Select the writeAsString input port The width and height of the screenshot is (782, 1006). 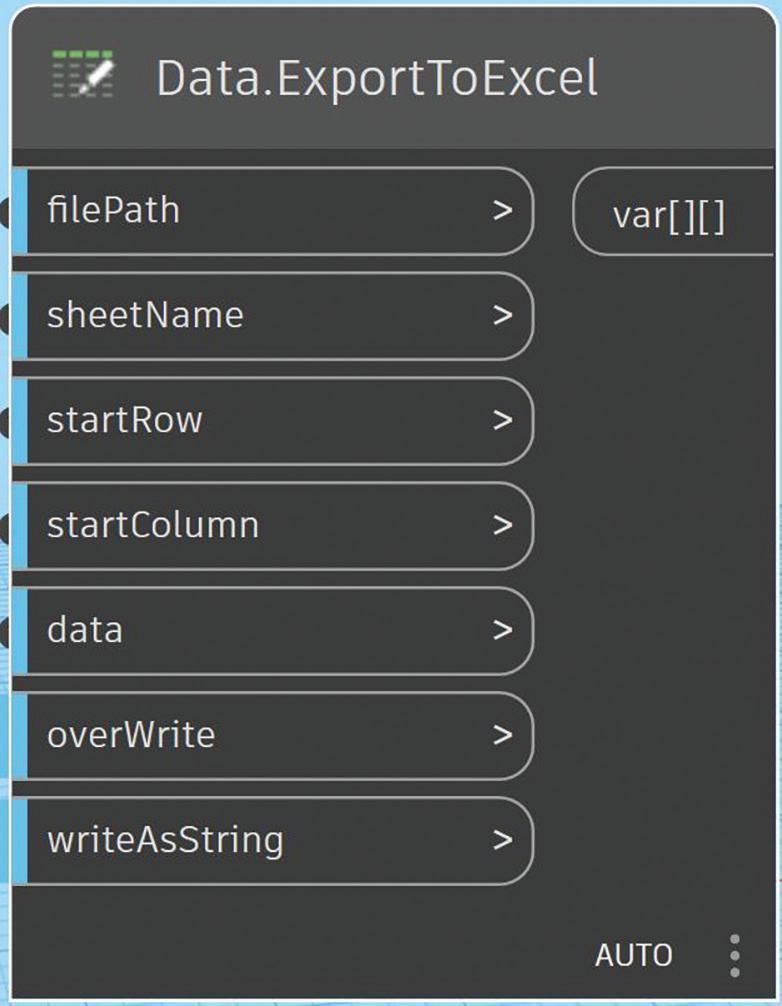pos(273,840)
